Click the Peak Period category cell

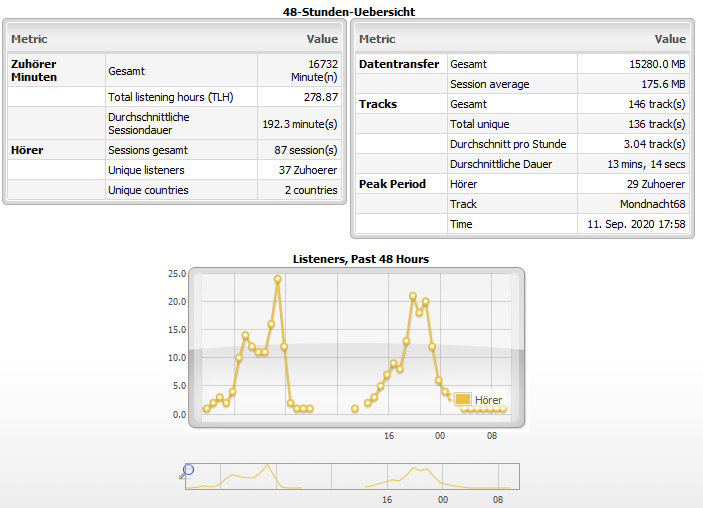[401, 184]
